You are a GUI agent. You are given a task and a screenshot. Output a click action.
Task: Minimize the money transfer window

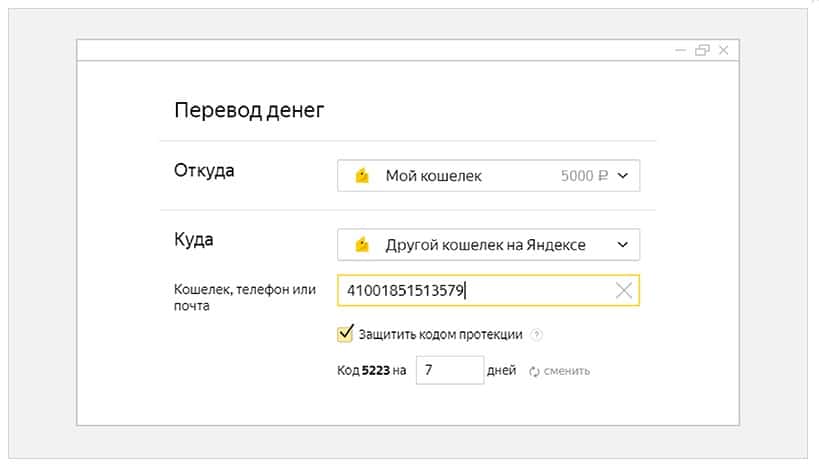click(x=680, y=50)
